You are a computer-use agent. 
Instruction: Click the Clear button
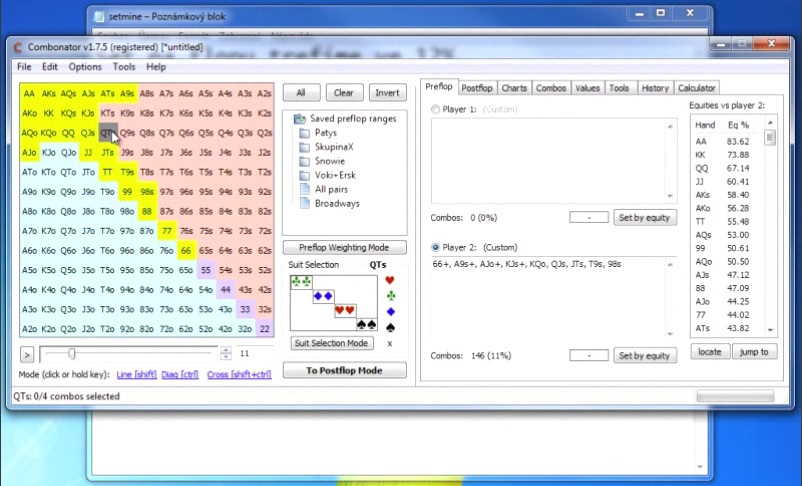pyautogui.click(x=344, y=93)
